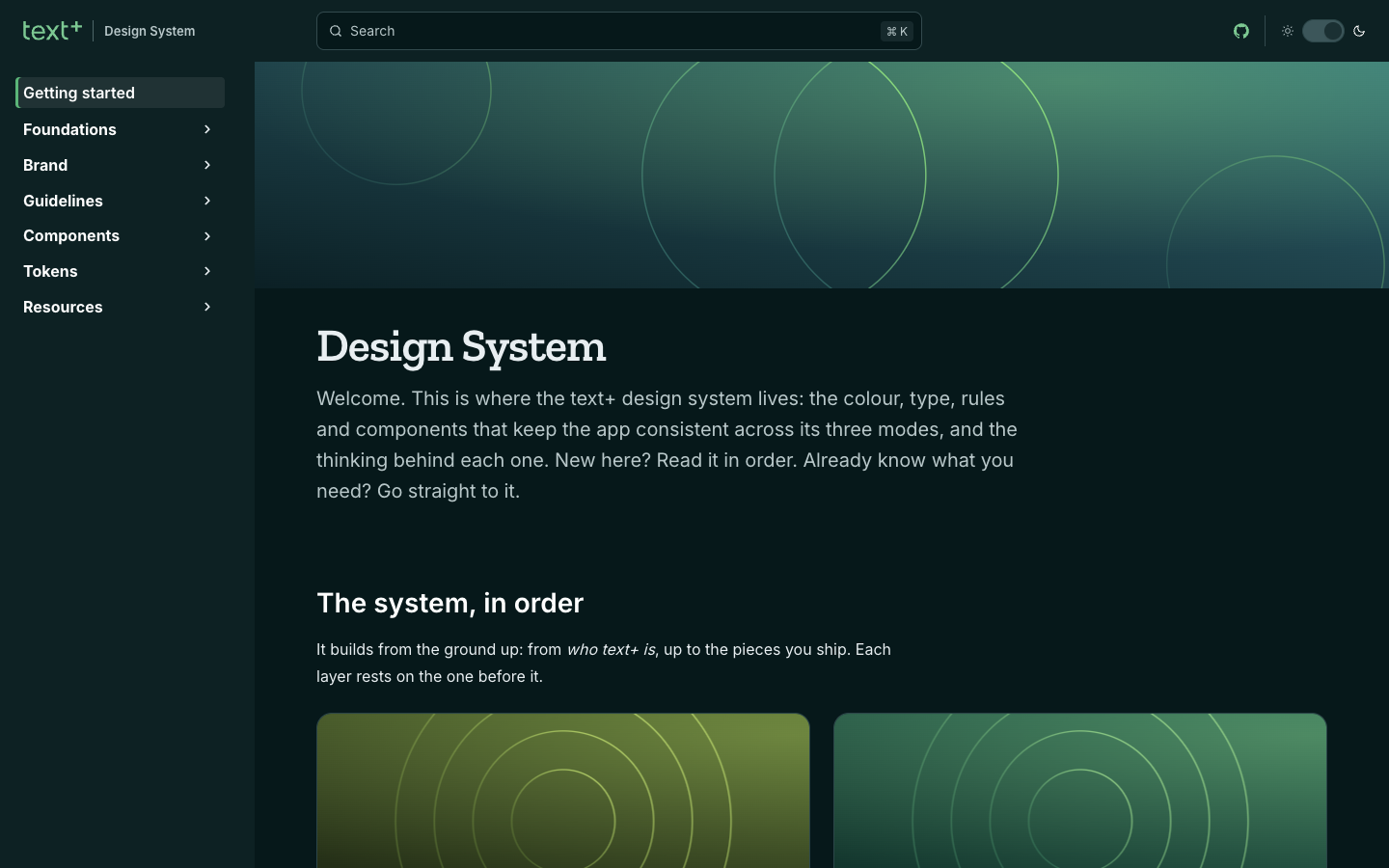The width and height of the screenshot is (1389, 868).
Task: Open the Components section
Action: pyautogui.click(x=71, y=236)
